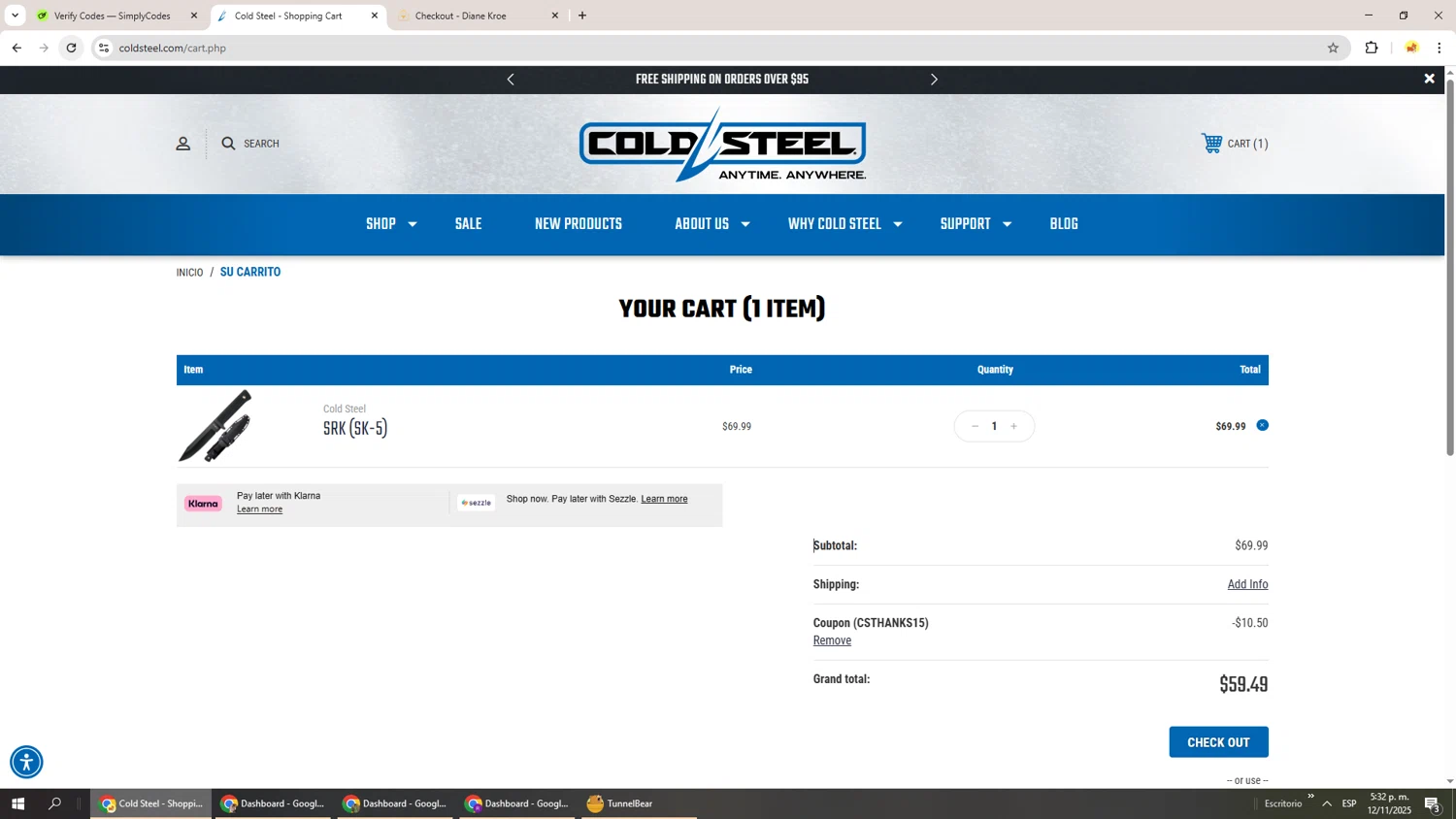Open browser extensions puzzle icon

tap(1372, 48)
